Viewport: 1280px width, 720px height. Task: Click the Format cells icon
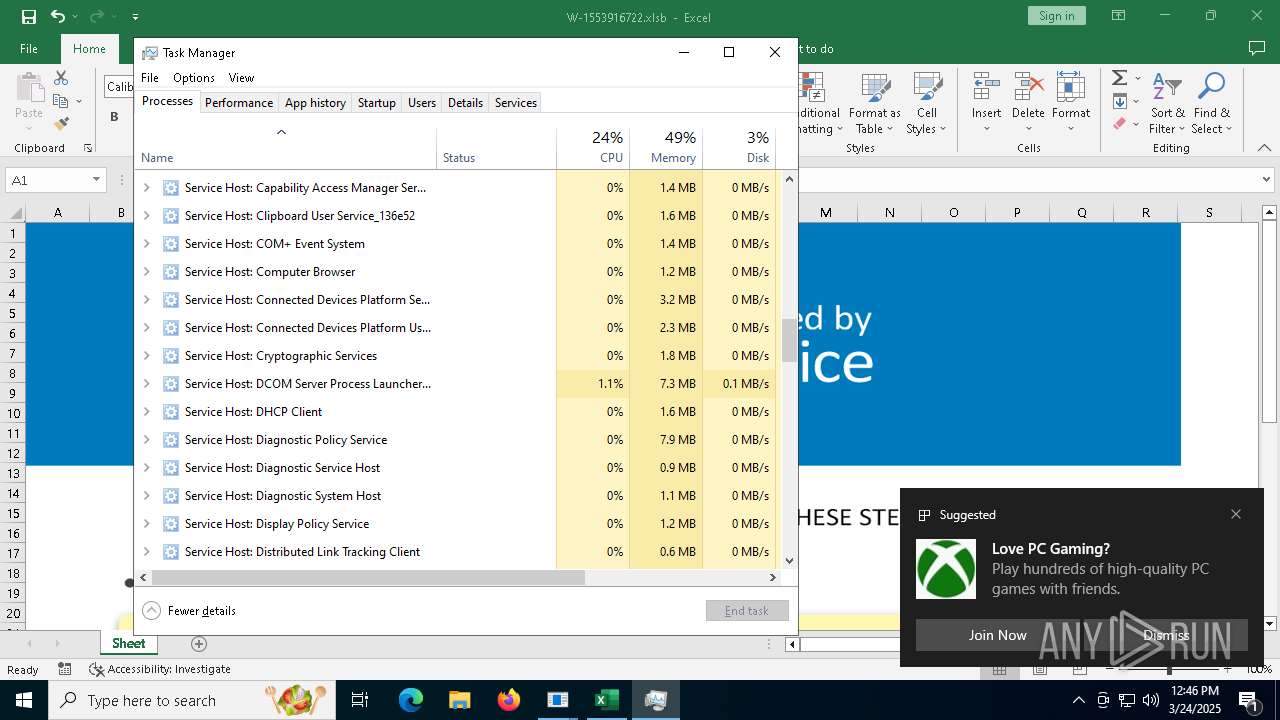pos(1071,87)
